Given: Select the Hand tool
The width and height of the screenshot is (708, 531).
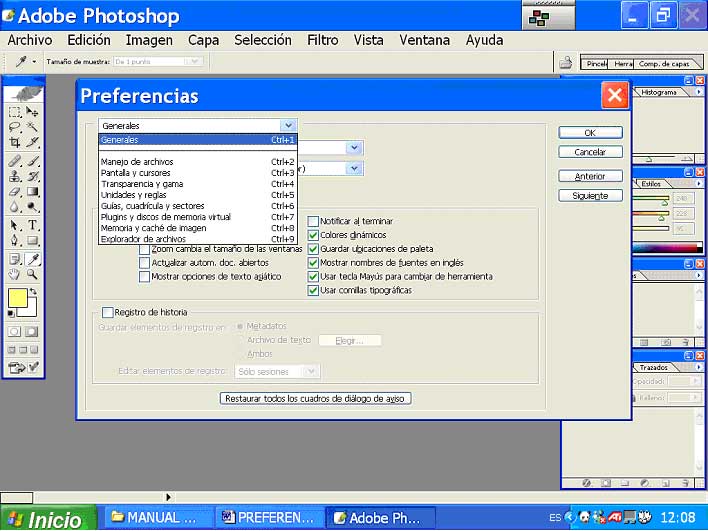Looking at the screenshot, I should pos(14,274).
